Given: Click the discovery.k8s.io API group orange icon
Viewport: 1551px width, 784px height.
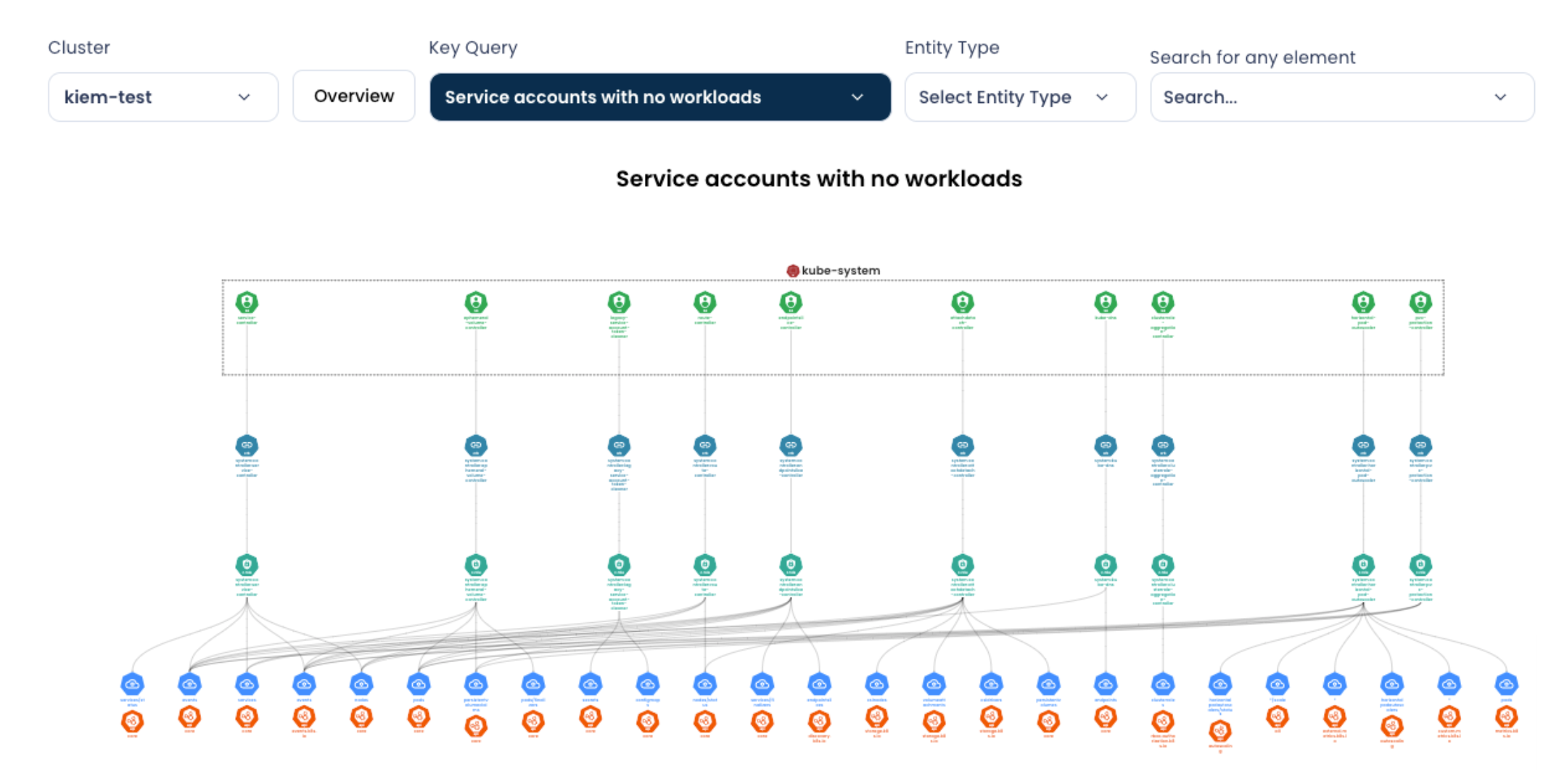Looking at the screenshot, I should (x=819, y=721).
